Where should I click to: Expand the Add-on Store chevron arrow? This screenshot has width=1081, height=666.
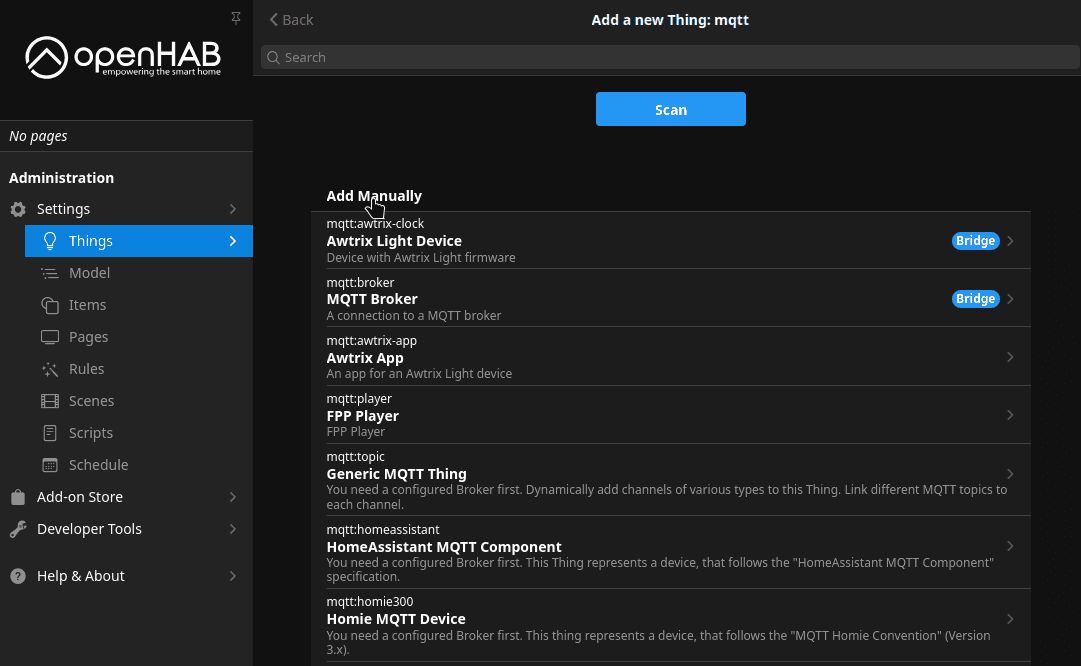[233, 497]
